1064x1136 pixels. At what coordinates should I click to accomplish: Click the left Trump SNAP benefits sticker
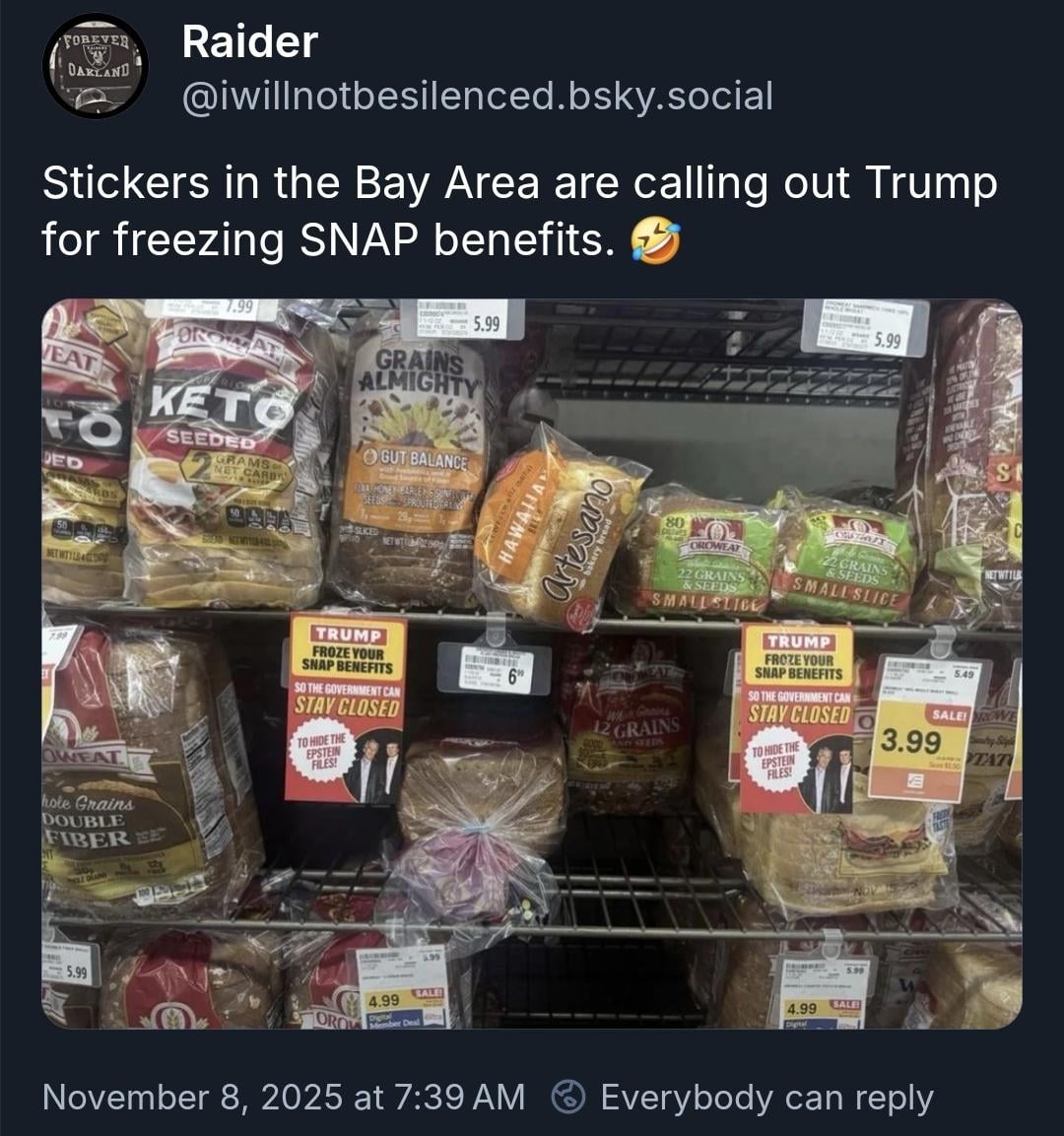tap(346, 708)
